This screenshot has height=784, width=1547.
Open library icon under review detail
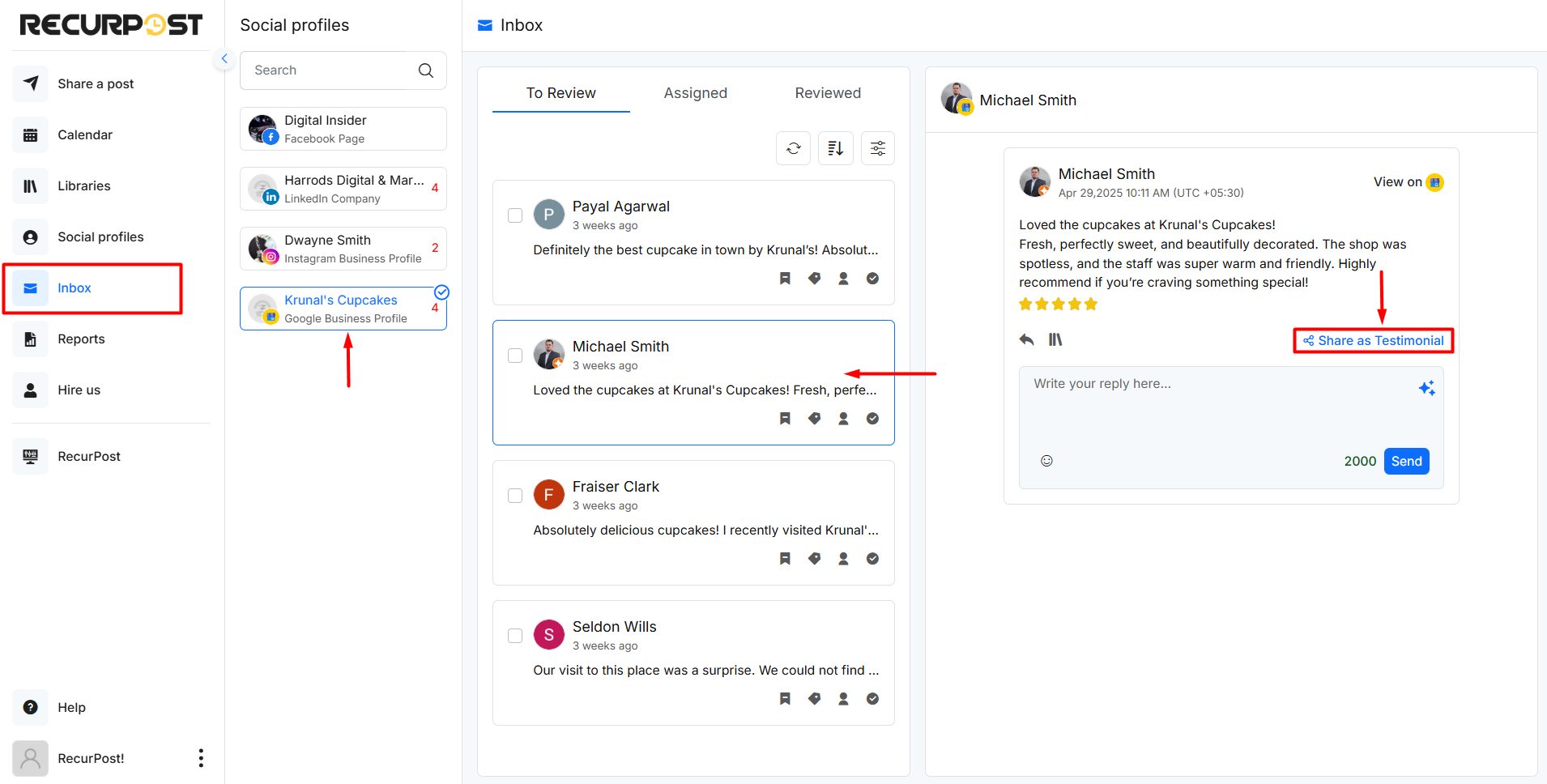[x=1055, y=339]
